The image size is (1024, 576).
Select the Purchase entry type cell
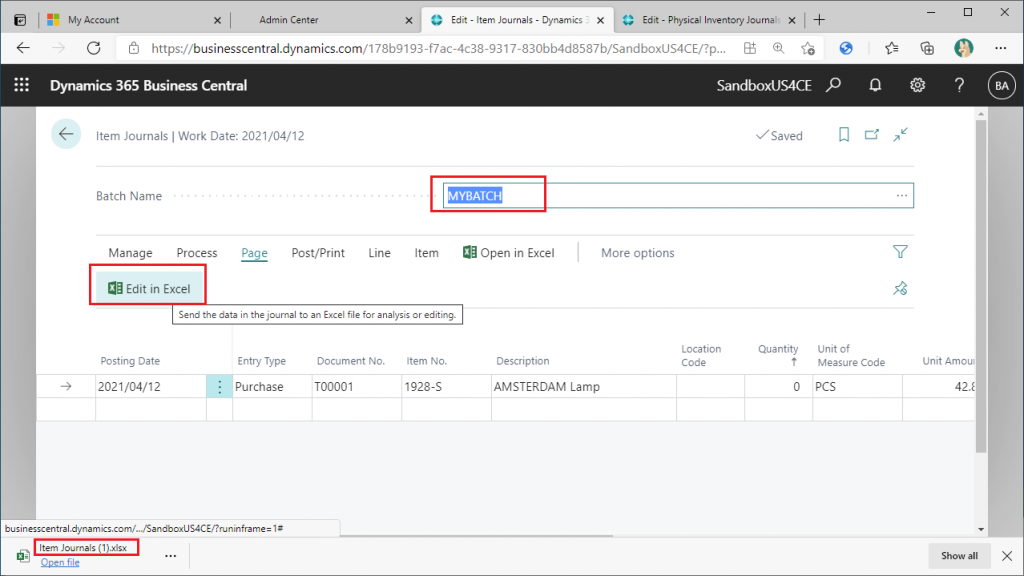click(x=272, y=387)
